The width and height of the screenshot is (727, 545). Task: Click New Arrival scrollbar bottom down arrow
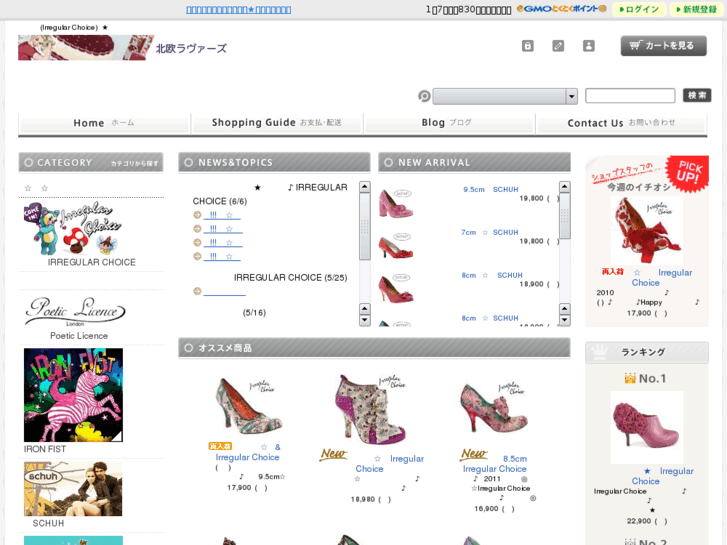(x=564, y=321)
